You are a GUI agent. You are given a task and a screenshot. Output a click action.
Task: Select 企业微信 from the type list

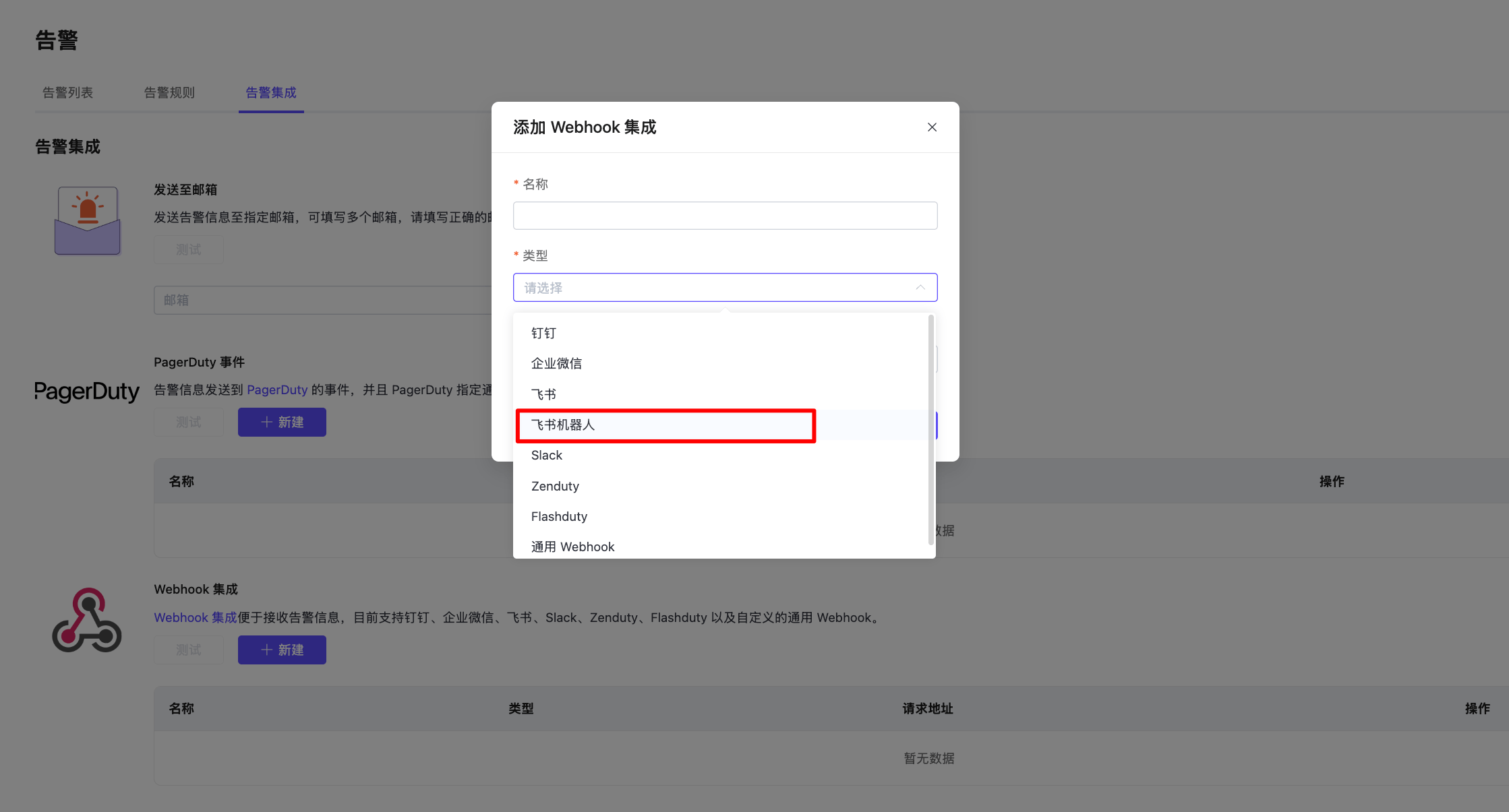tap(720, 363)
